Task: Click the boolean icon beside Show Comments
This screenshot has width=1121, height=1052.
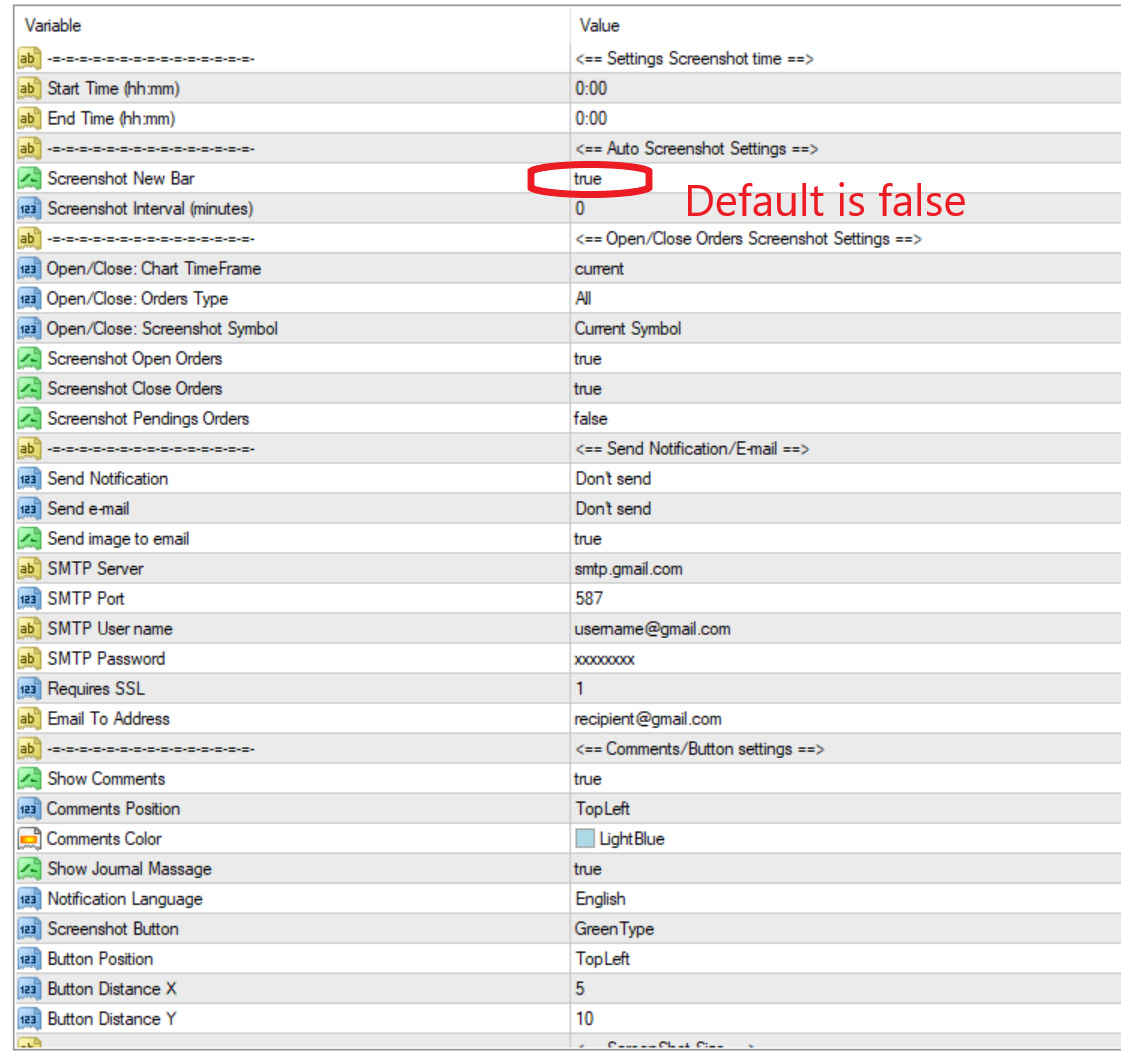Action: 29,779
